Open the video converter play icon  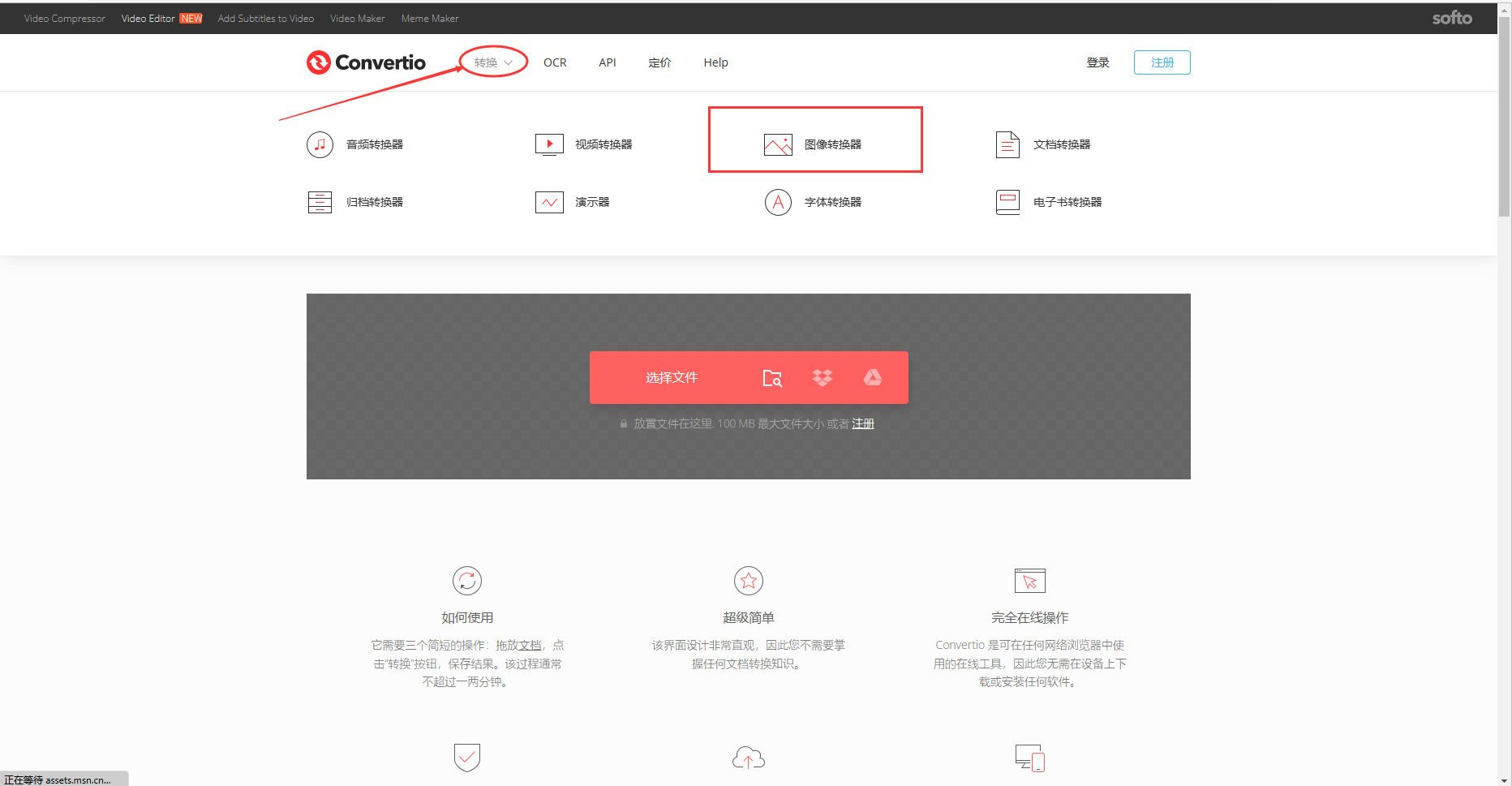pos(549,144)
